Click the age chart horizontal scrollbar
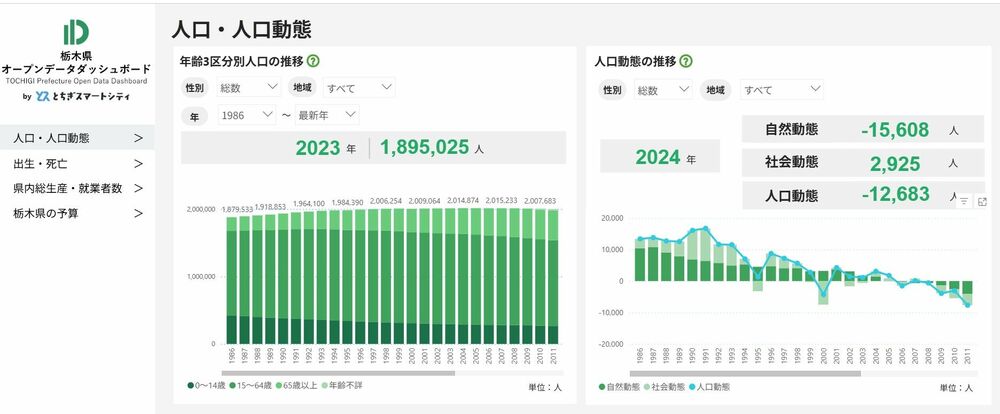 click(320, 372)
